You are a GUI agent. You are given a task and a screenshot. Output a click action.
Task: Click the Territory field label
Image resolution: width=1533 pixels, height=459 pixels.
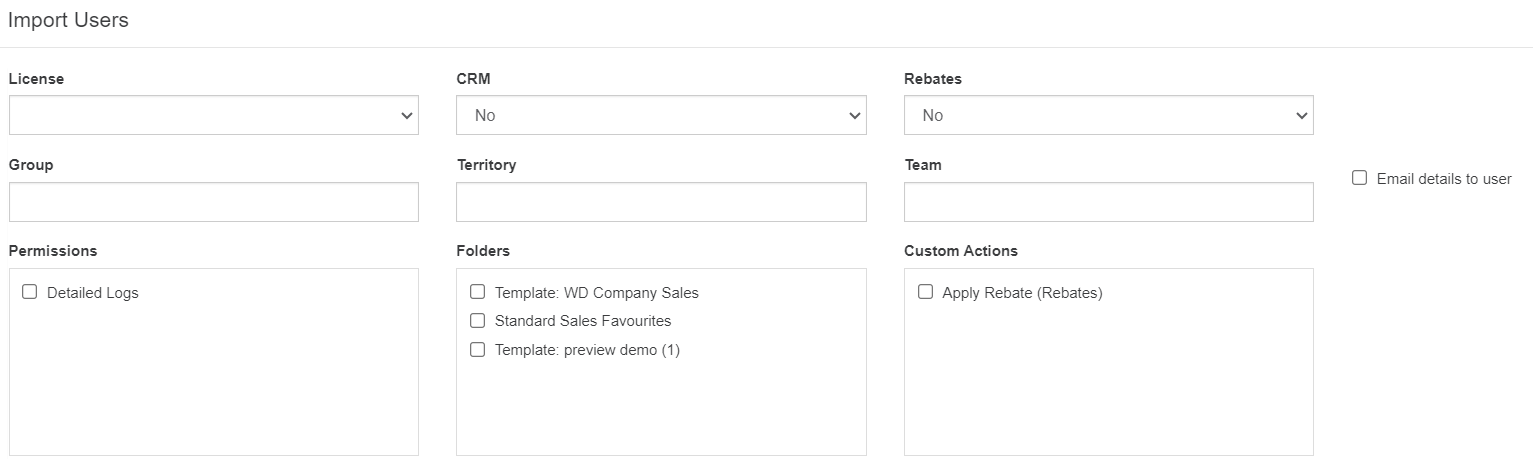tap(486, 165)
